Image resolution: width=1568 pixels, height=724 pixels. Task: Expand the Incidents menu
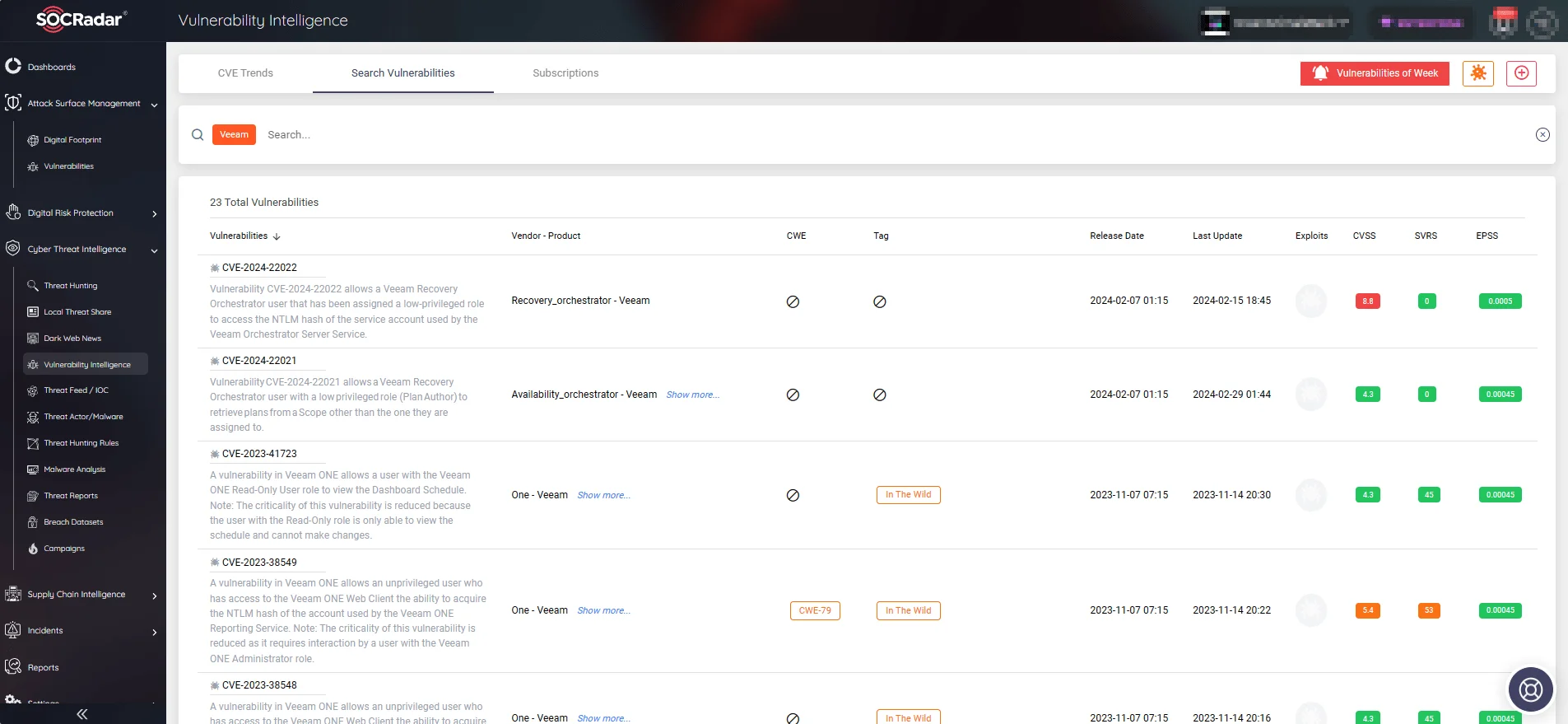pyautogui.click(x=155, y=632)
